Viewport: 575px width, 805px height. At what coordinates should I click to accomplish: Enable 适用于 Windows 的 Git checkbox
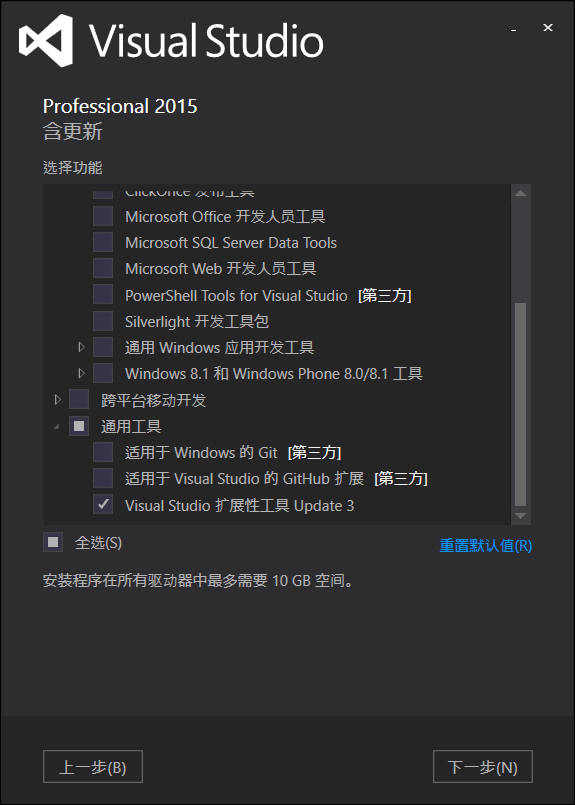tap(103, 452)
